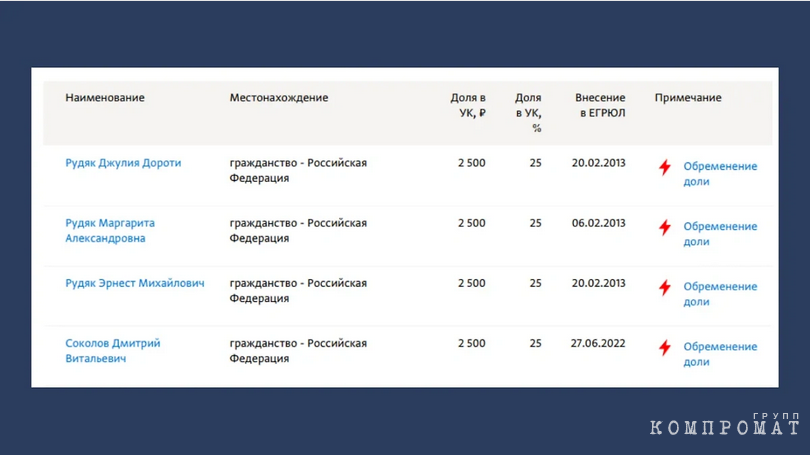Click lightning icon in Соколов Дмитрий Витальевич row
This screenshot has height=455, width=810.
[x=665, y=348]
